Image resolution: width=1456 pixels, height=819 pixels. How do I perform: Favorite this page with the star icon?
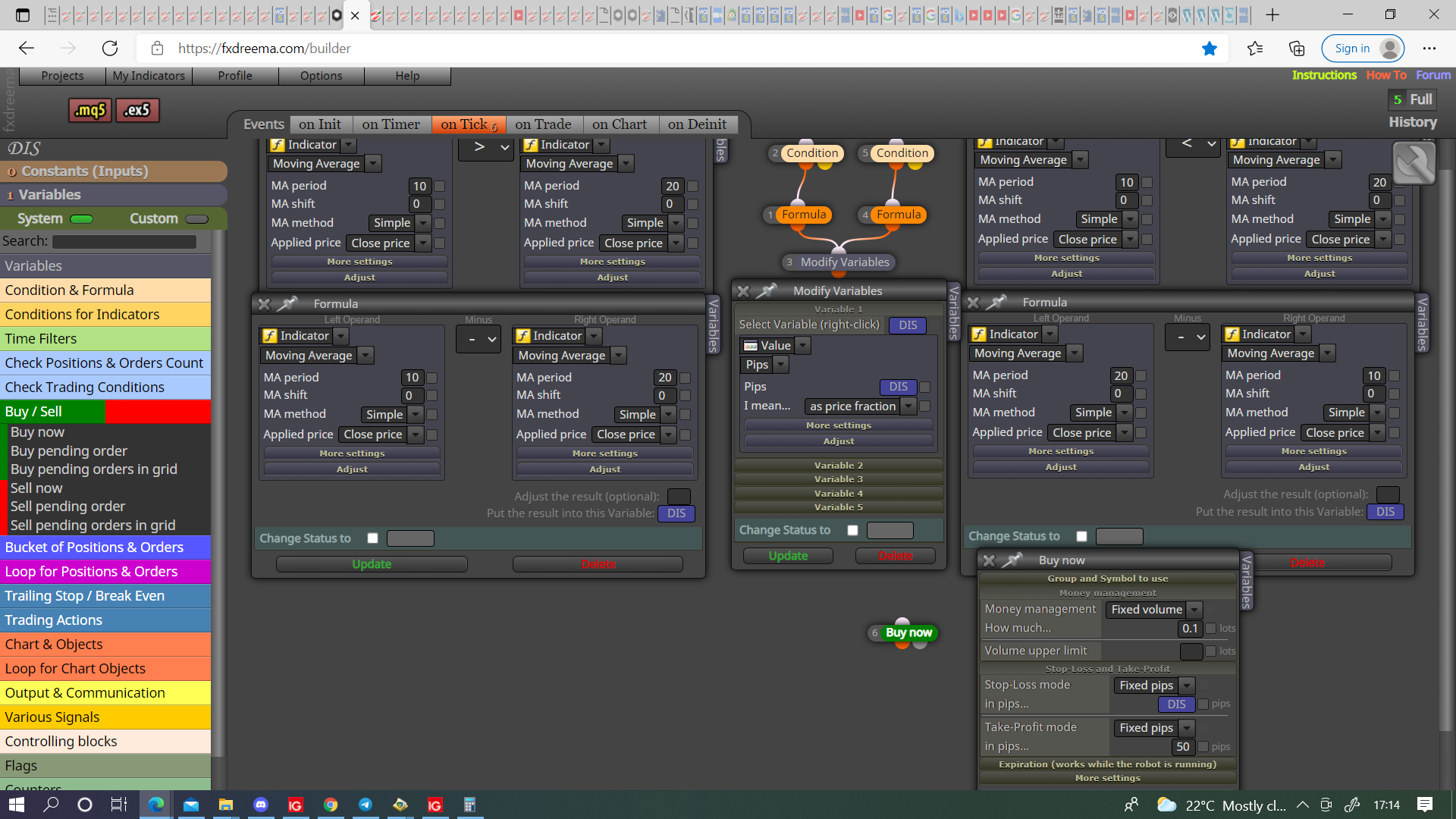1210,49
